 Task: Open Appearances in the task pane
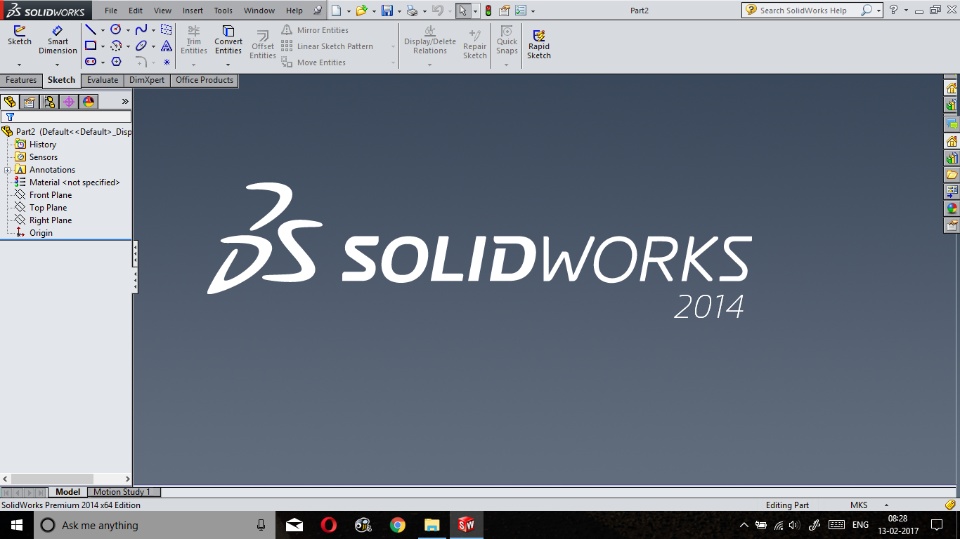pyautogui.click(x=951, y=208)
